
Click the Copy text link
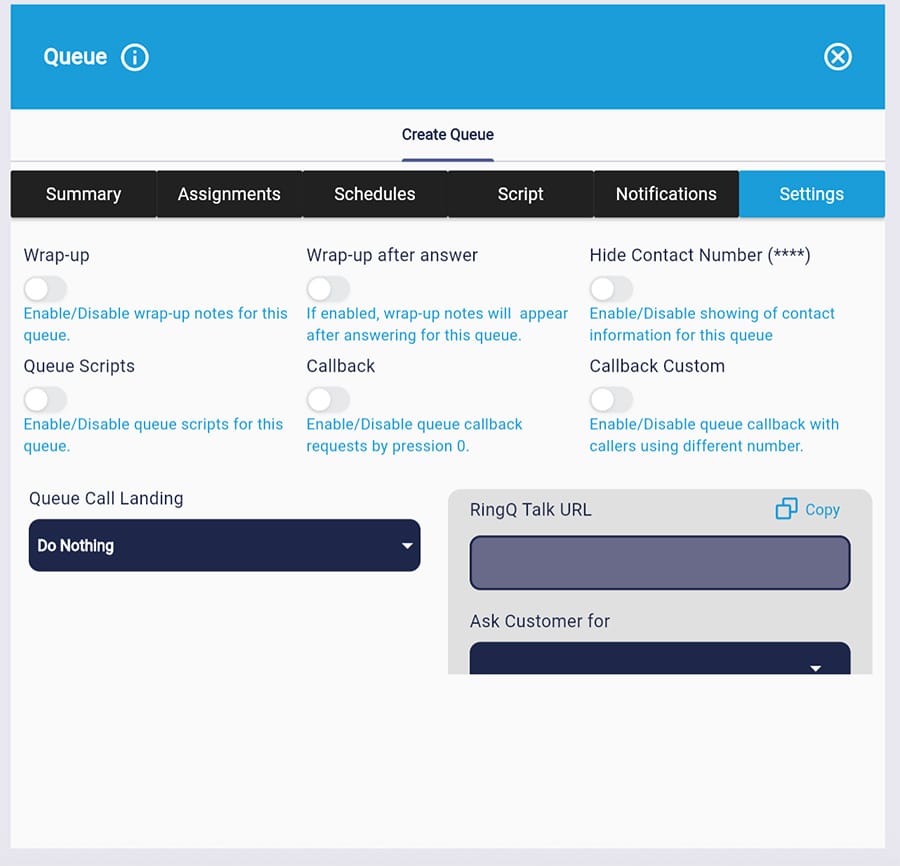point(822,510)
